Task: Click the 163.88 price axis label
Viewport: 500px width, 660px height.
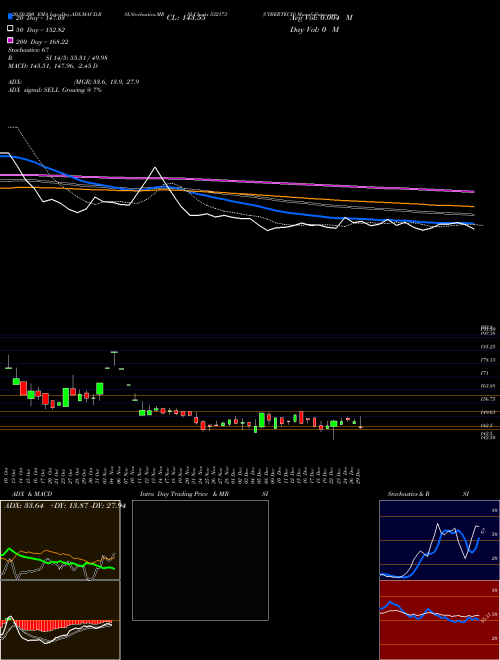Action: coord(487,386)
